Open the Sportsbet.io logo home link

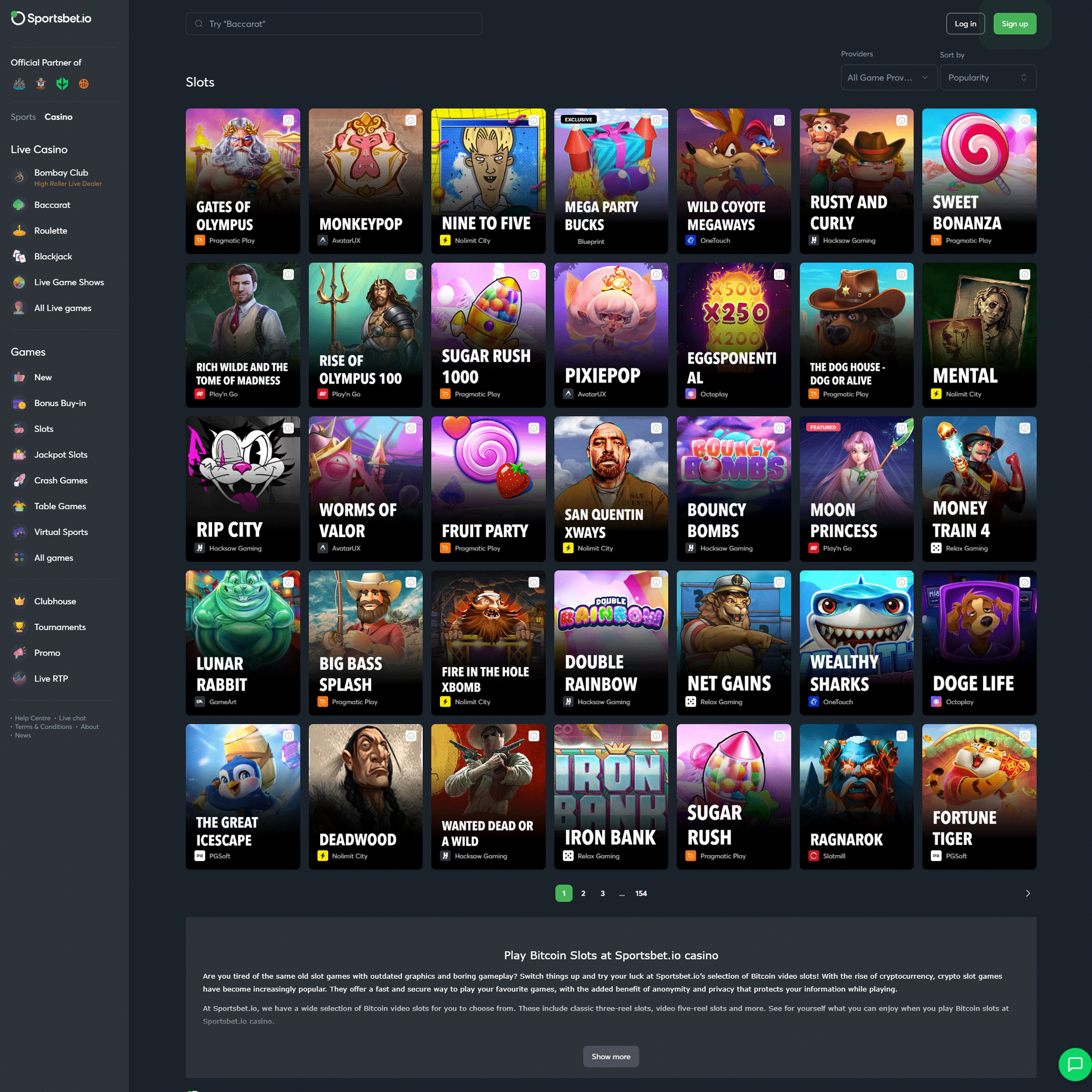tap(51, 18)
